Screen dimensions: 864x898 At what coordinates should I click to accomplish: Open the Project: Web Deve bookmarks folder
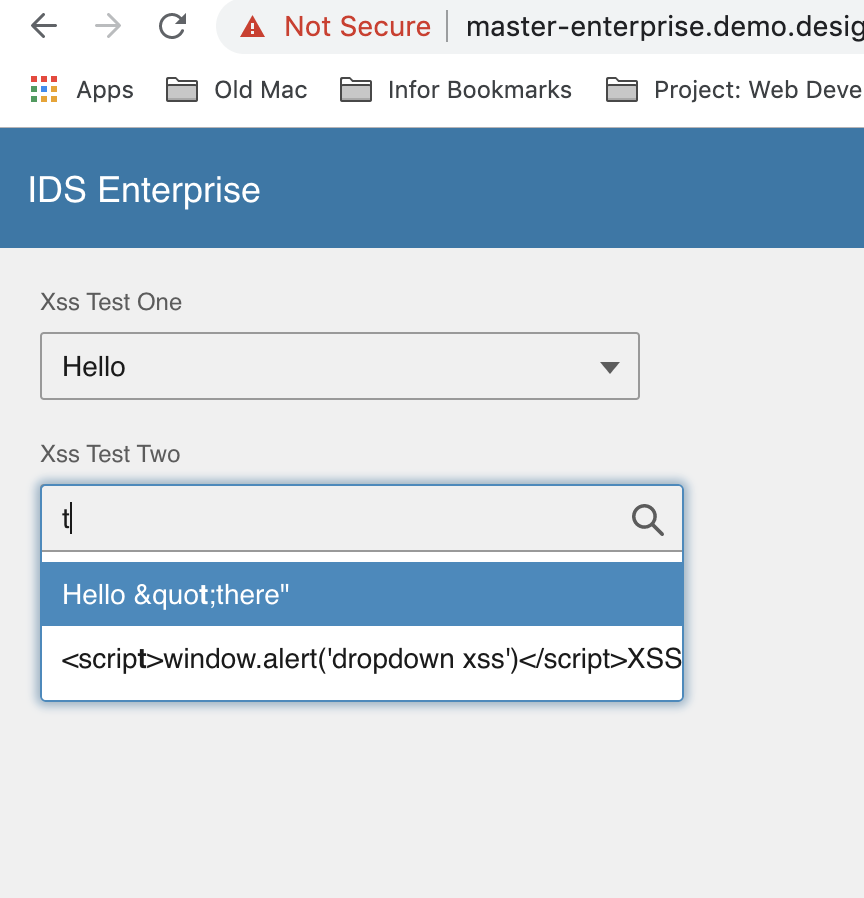pyautogui.click(x=735, y=90)
